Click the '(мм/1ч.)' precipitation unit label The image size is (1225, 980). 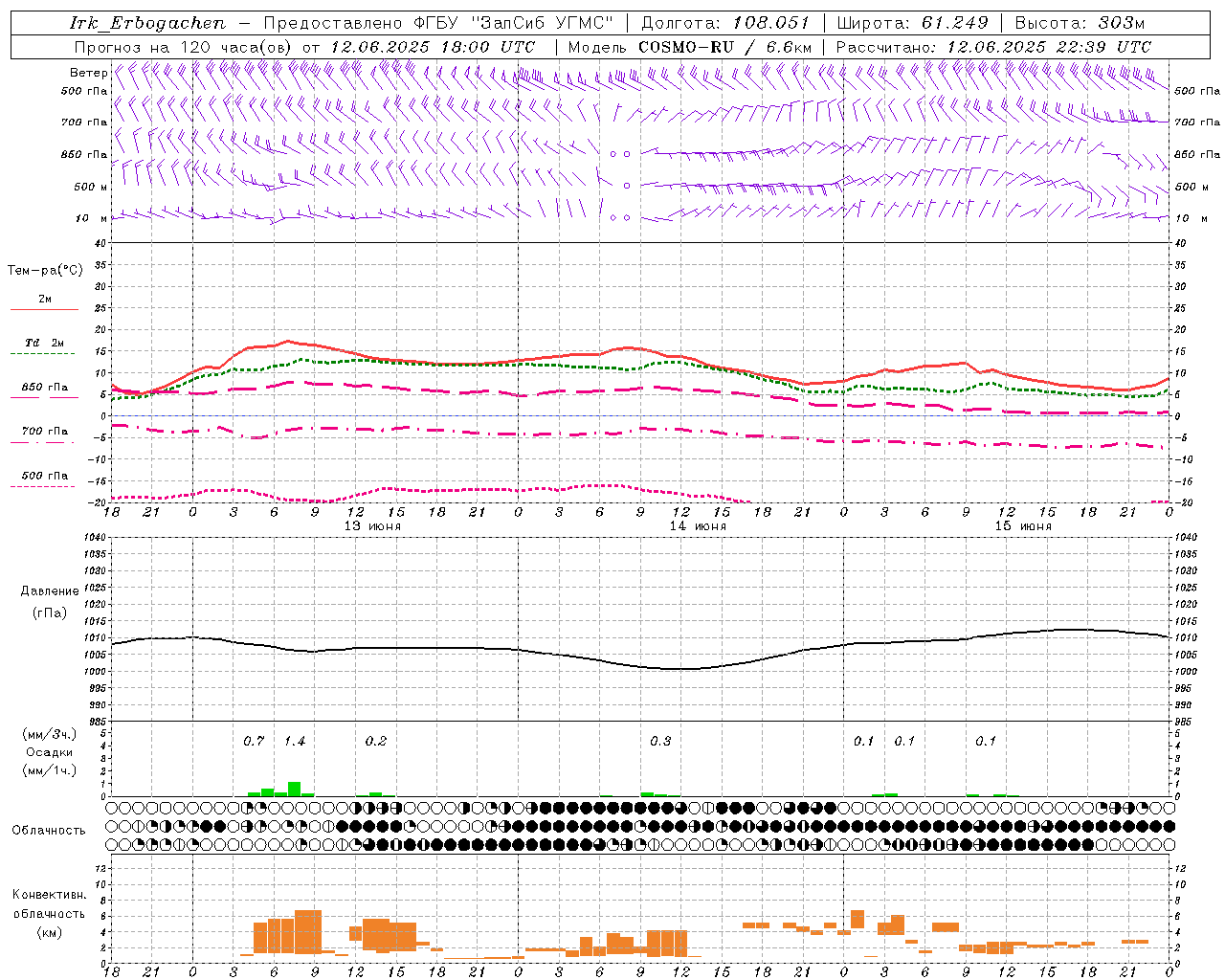point(49,770)
